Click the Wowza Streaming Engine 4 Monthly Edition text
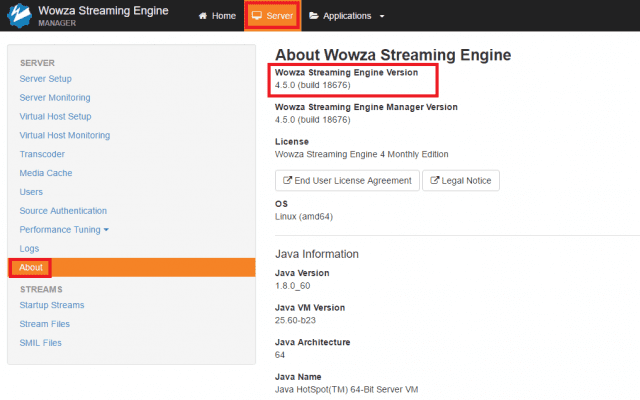The height and width of the screenshot is (400, 640). (x=362, y=154)
